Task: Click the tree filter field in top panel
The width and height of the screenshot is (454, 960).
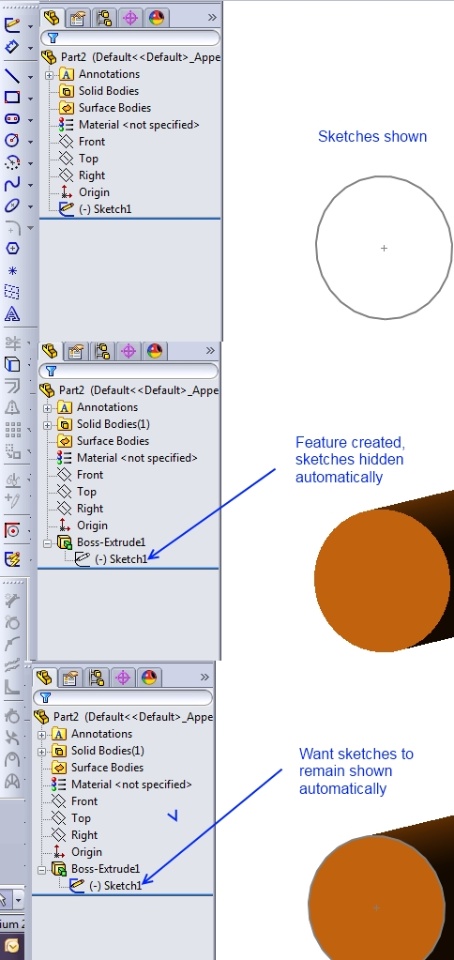Action: point(130,39)
